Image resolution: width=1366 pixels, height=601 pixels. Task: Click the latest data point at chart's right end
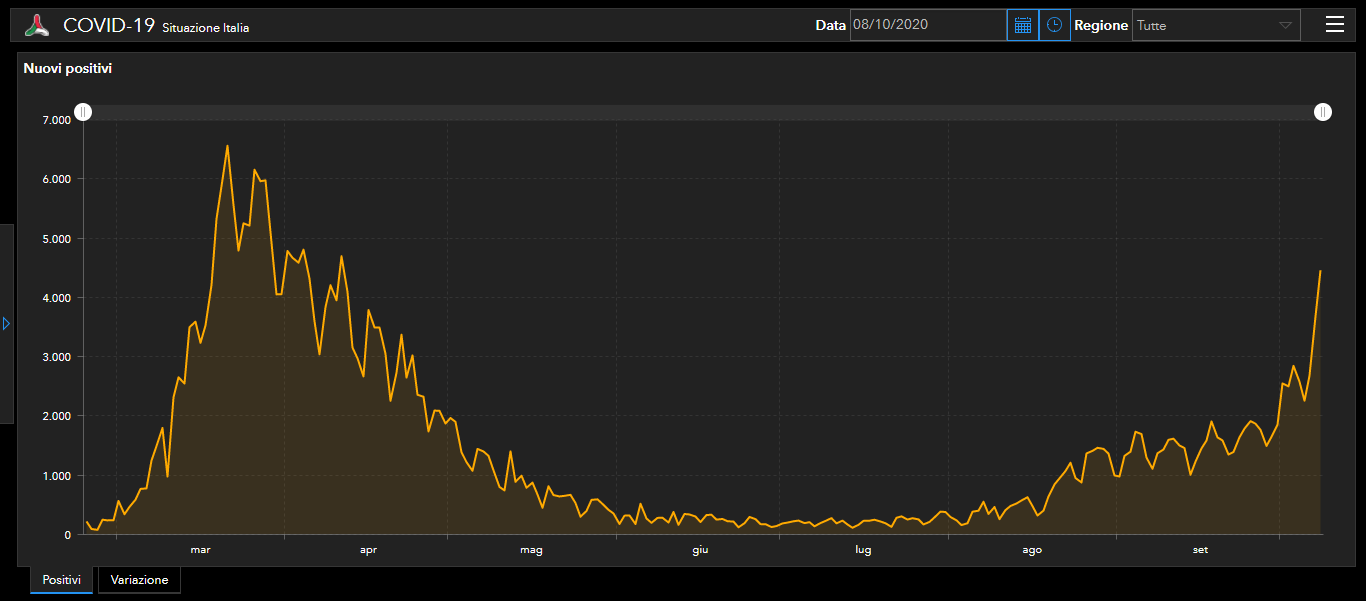(1320, 271)
